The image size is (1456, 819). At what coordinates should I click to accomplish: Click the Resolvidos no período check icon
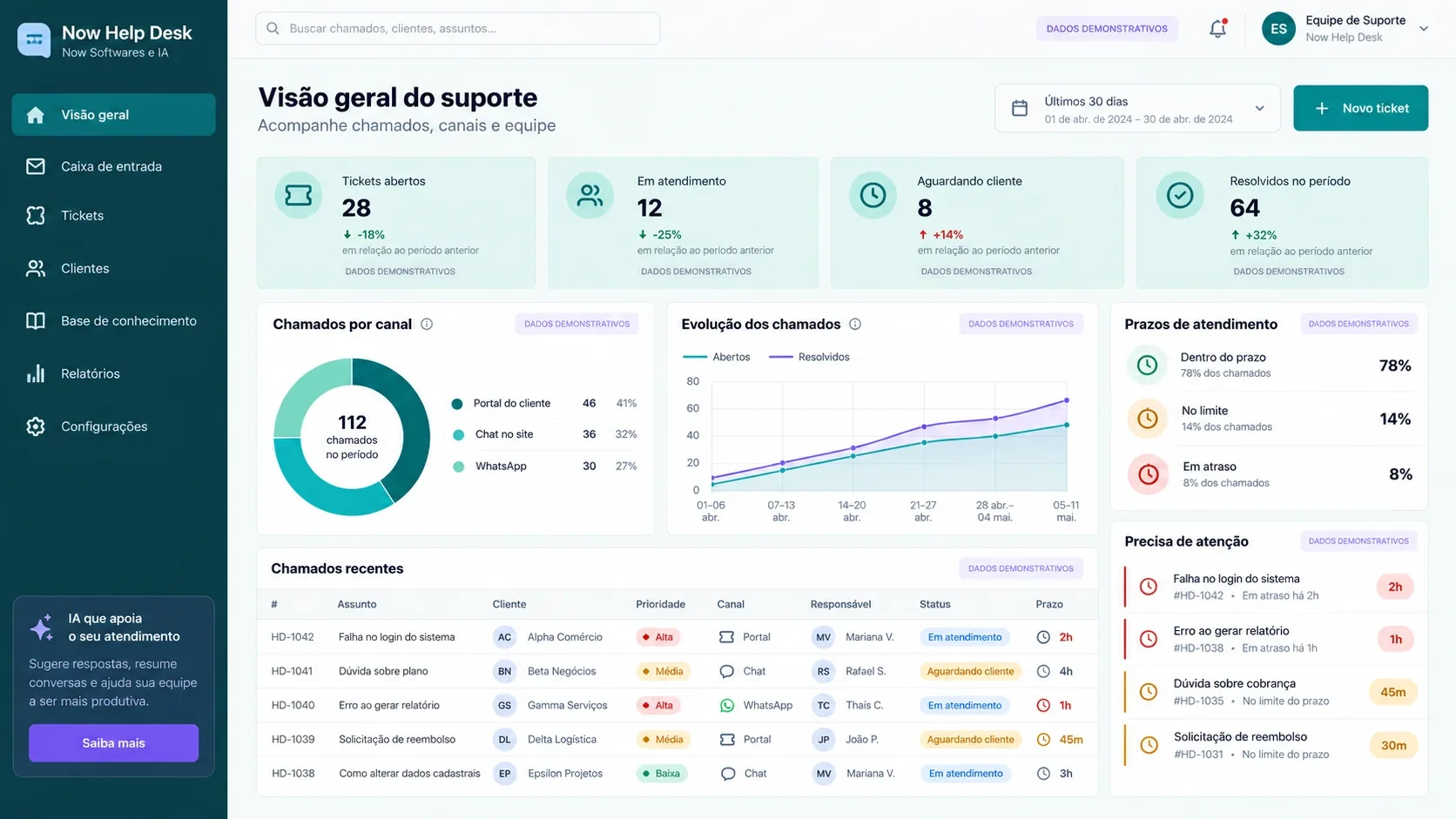(1180, 195)
